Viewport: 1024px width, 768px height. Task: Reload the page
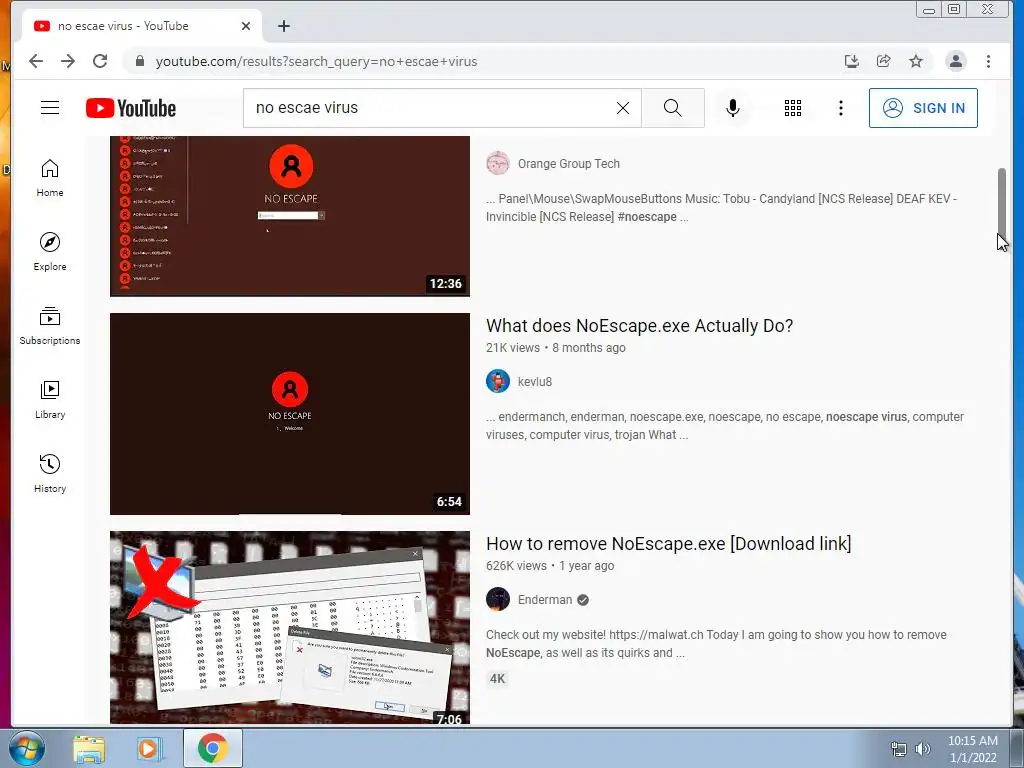100,61
